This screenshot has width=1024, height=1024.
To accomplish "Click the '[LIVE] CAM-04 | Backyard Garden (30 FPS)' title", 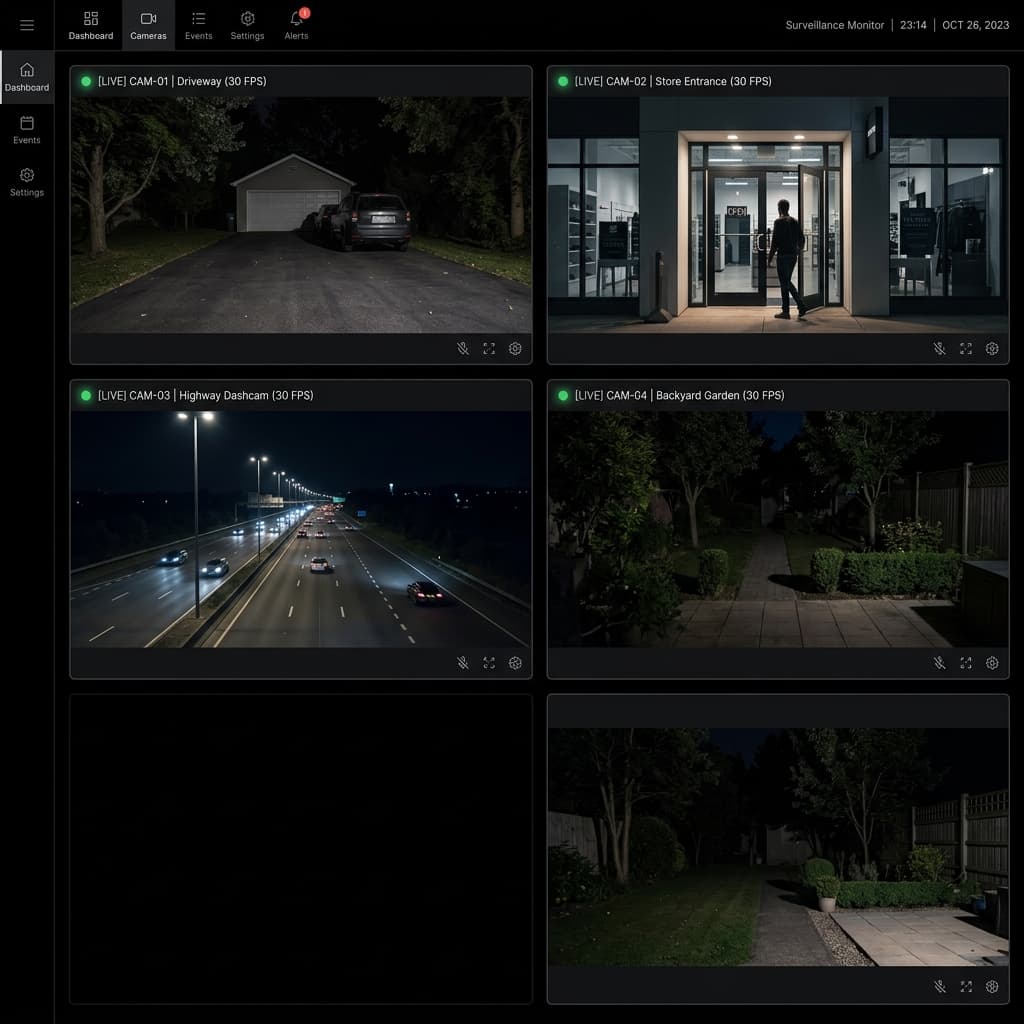I will (679, 396).
